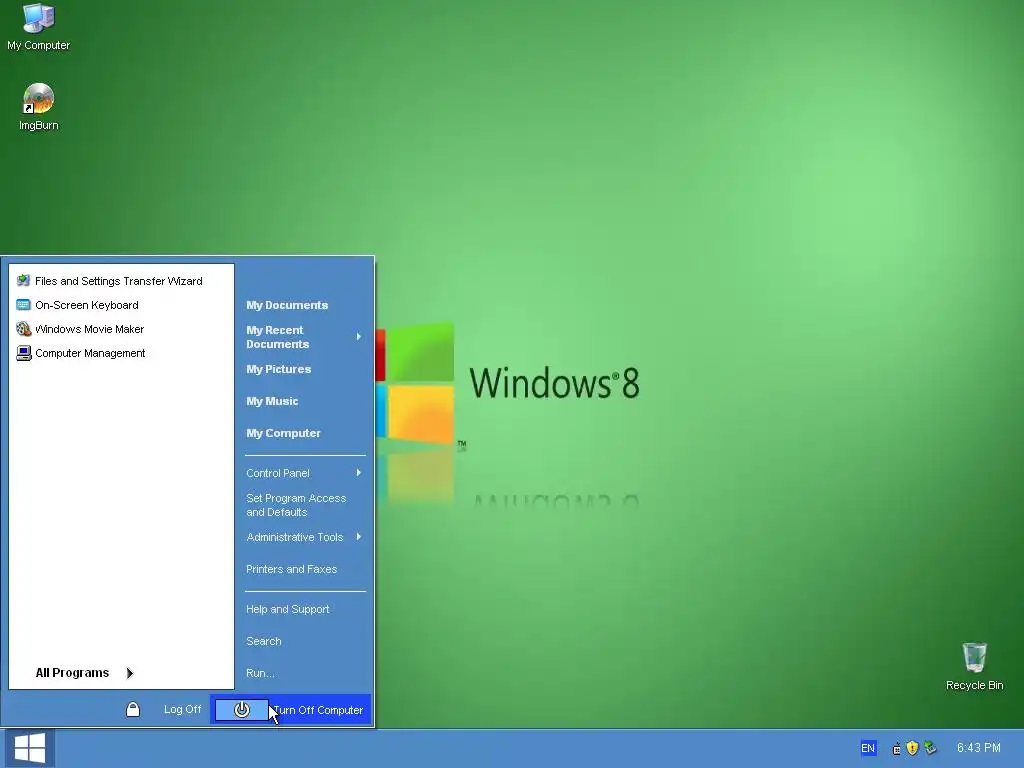Open My Computer in Start menu

coord(283,433)
